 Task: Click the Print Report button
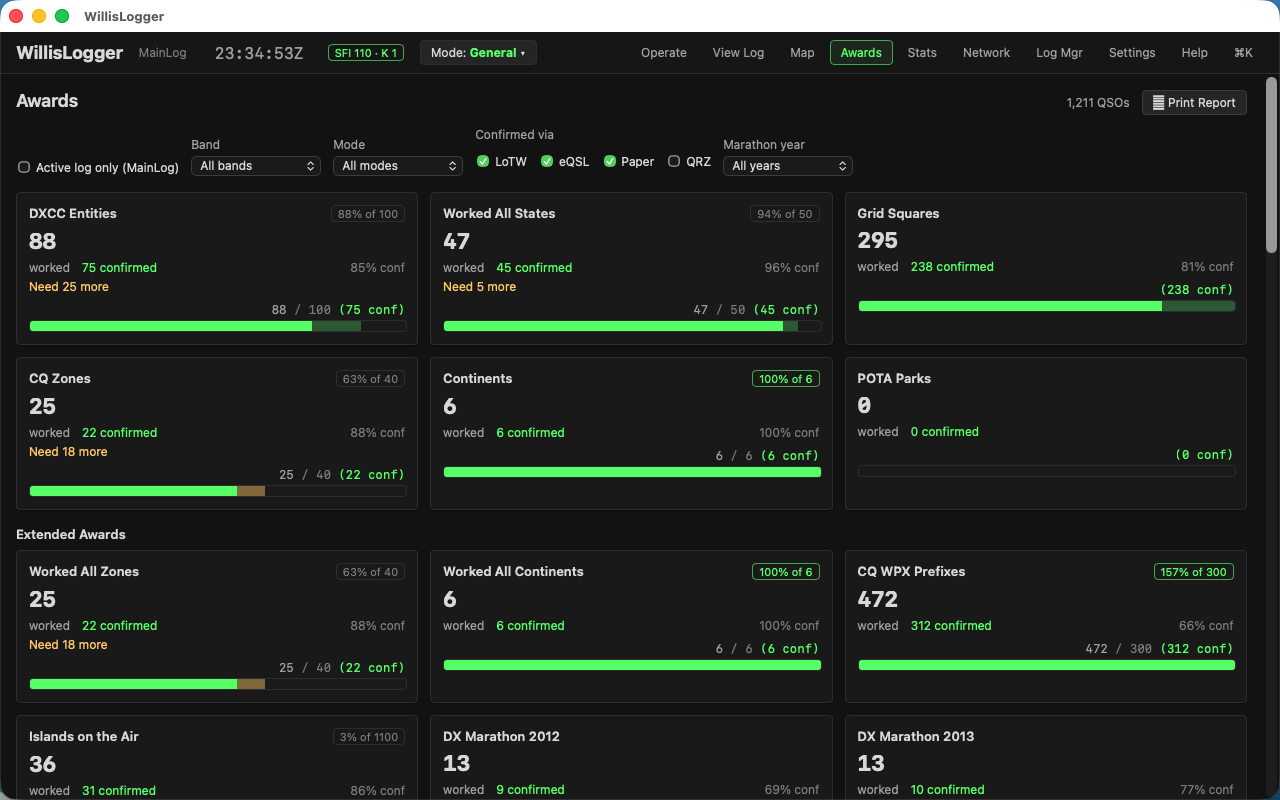[x=1194, y=102]
